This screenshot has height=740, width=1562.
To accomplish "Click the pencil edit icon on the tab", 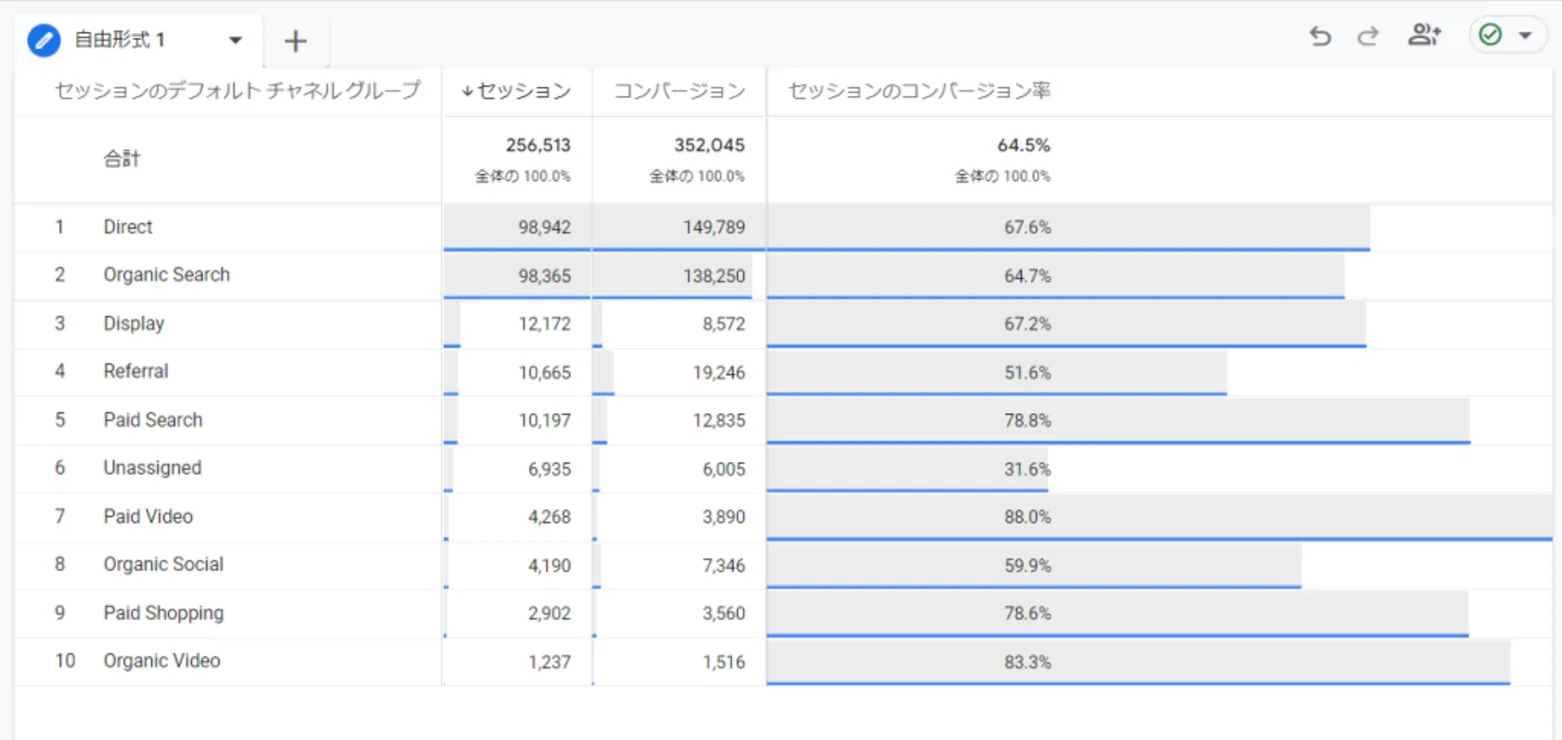I will point(44,40).
